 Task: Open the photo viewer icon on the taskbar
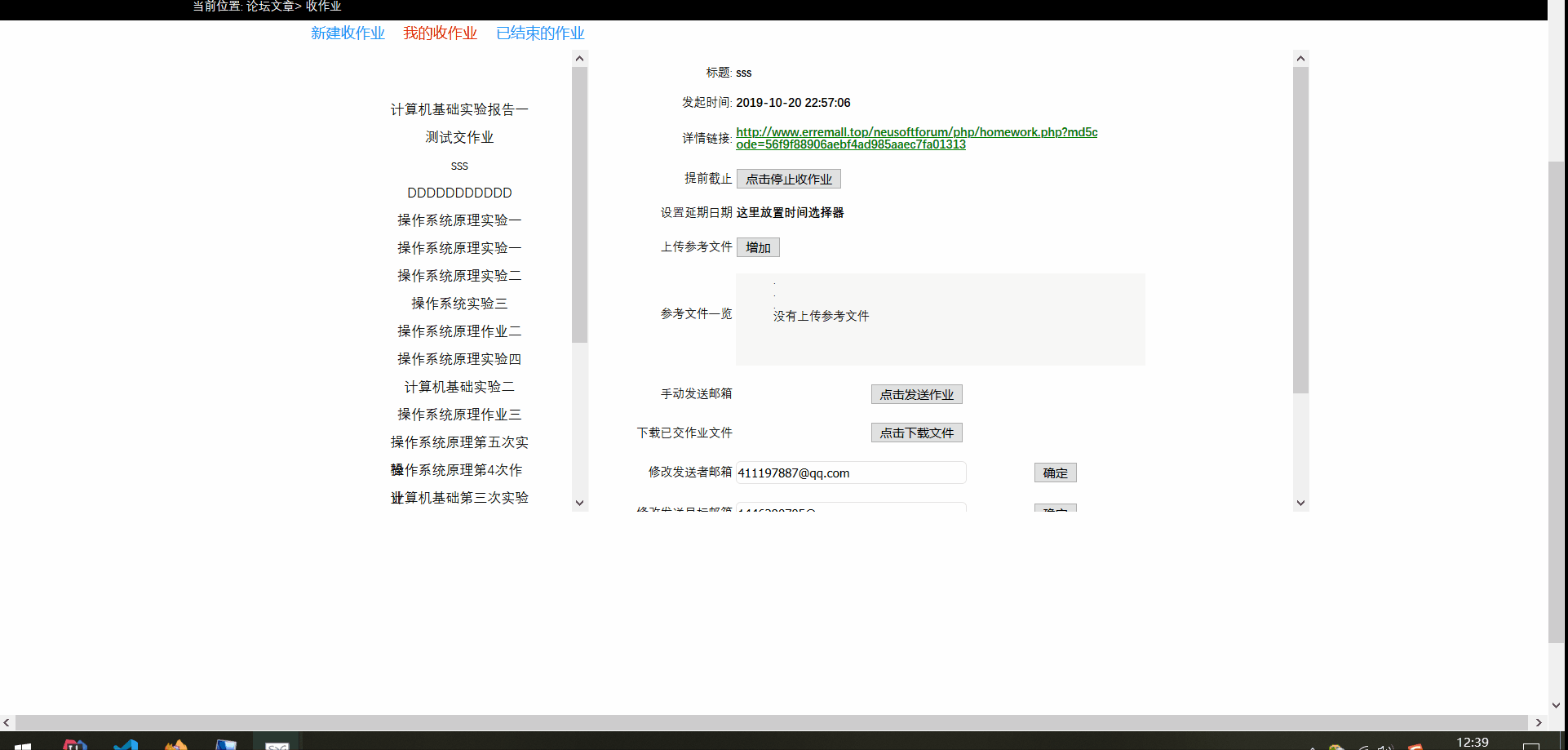tap(226, 743)
